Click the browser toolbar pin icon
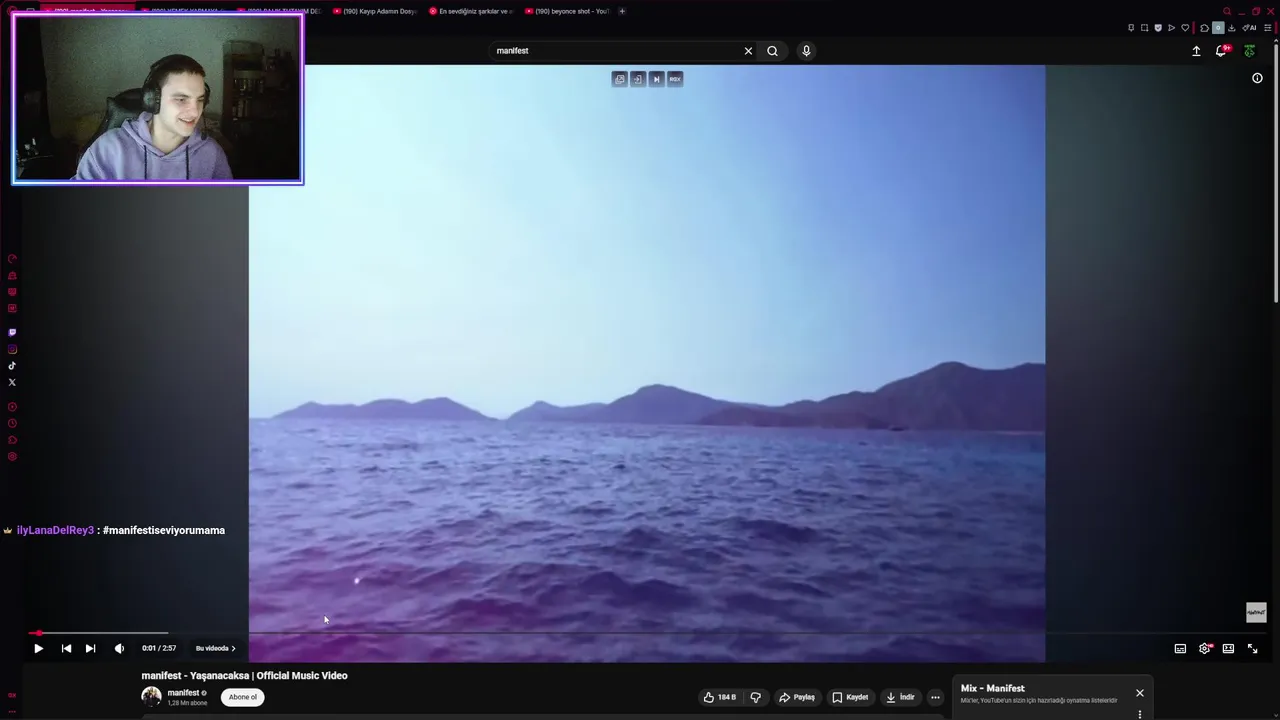The height and width of the screenshot is (720, 1280). 1131,28
